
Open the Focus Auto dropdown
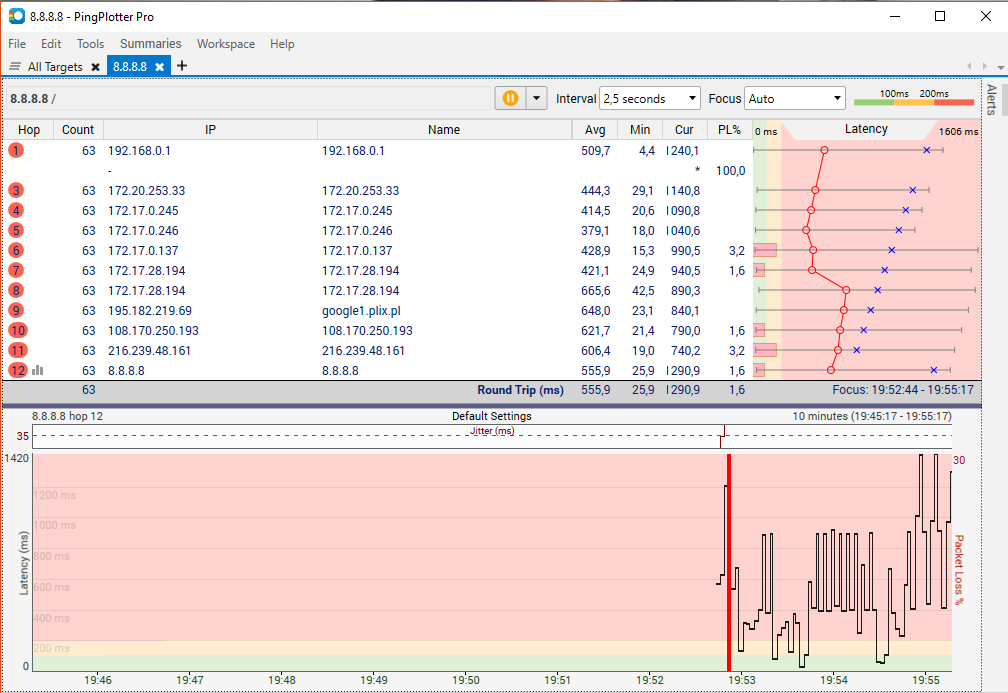point(794,98)
